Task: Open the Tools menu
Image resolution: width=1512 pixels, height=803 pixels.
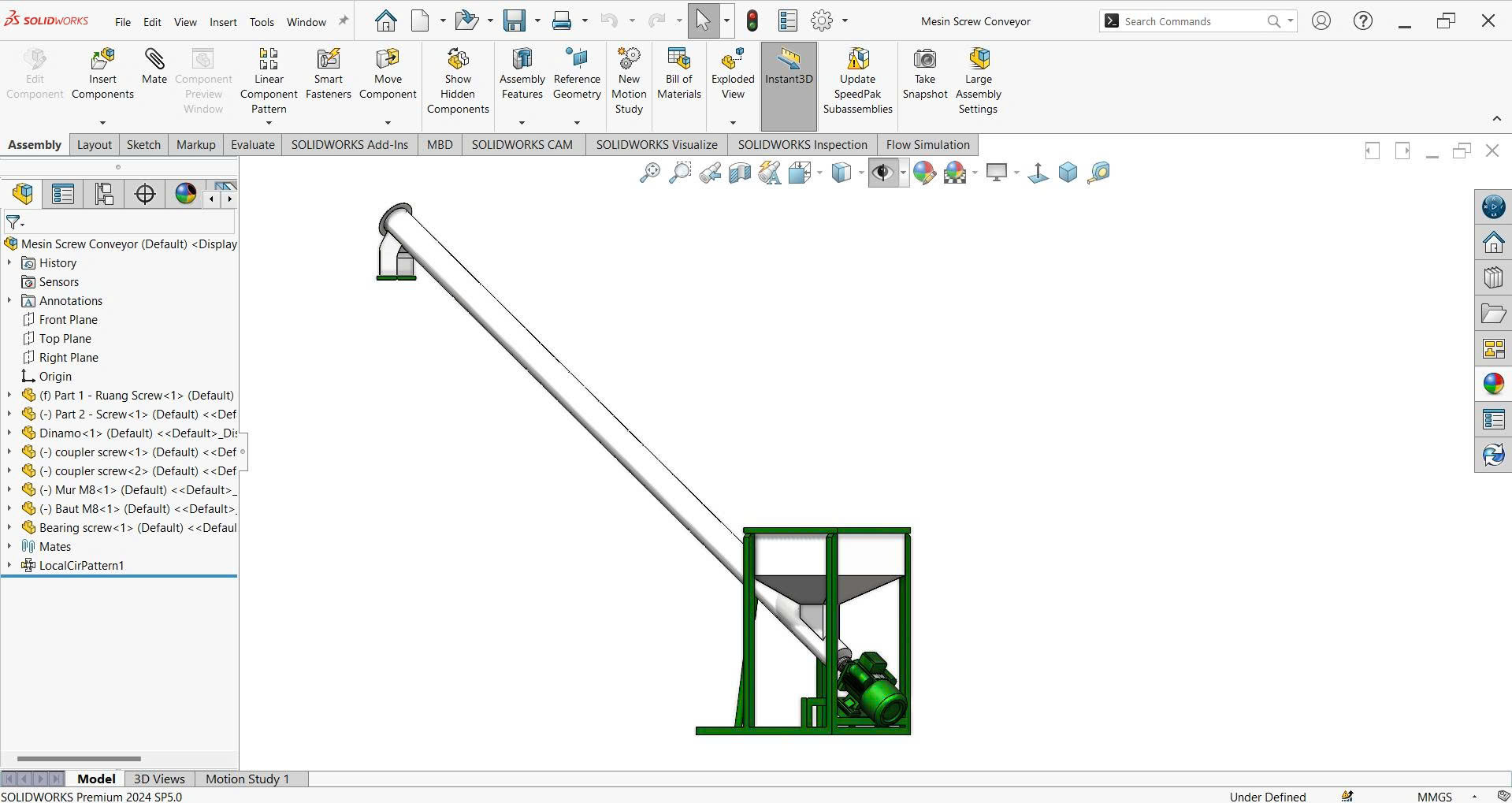Action: [262, 22]
